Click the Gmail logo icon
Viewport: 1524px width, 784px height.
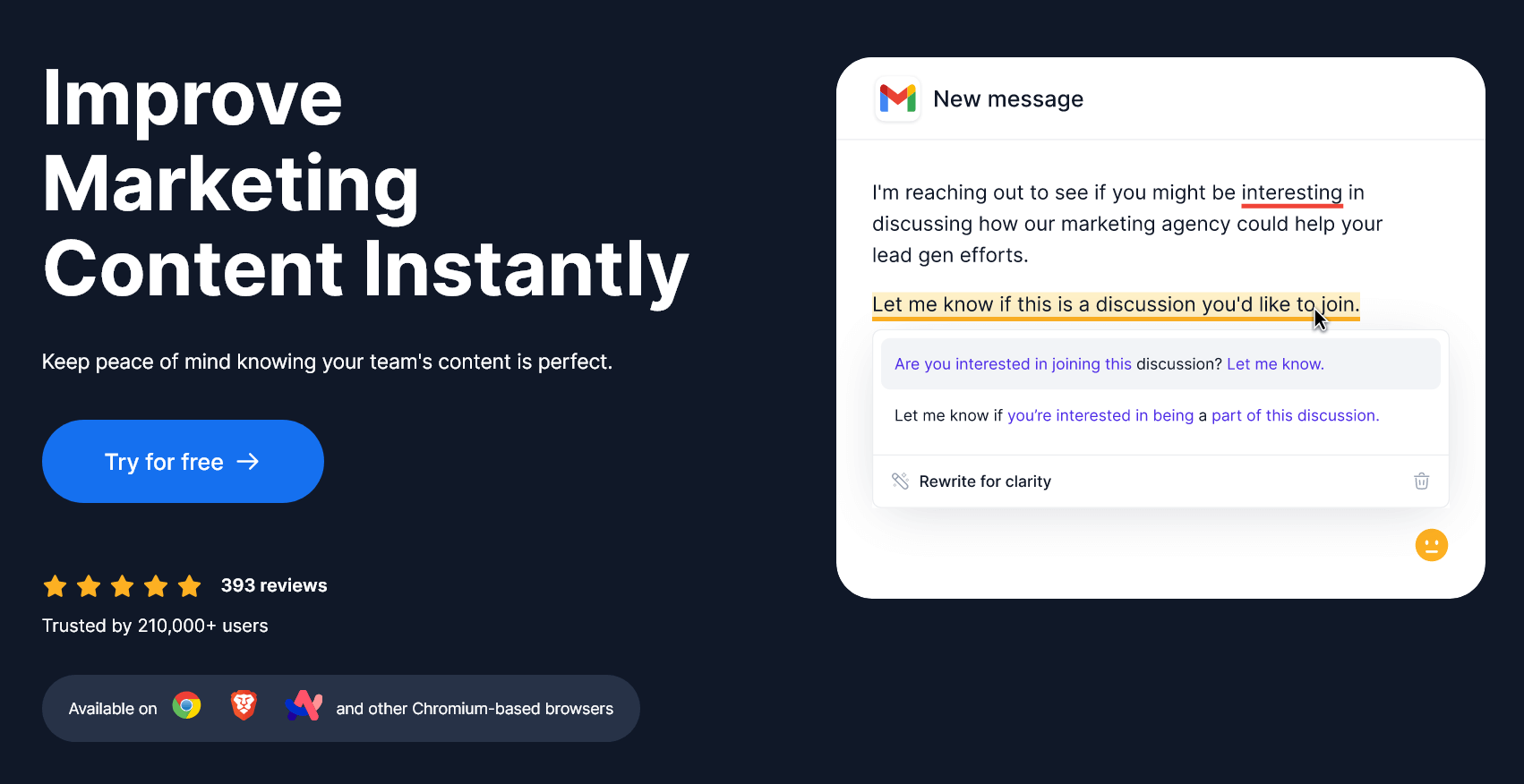point(897,98)
